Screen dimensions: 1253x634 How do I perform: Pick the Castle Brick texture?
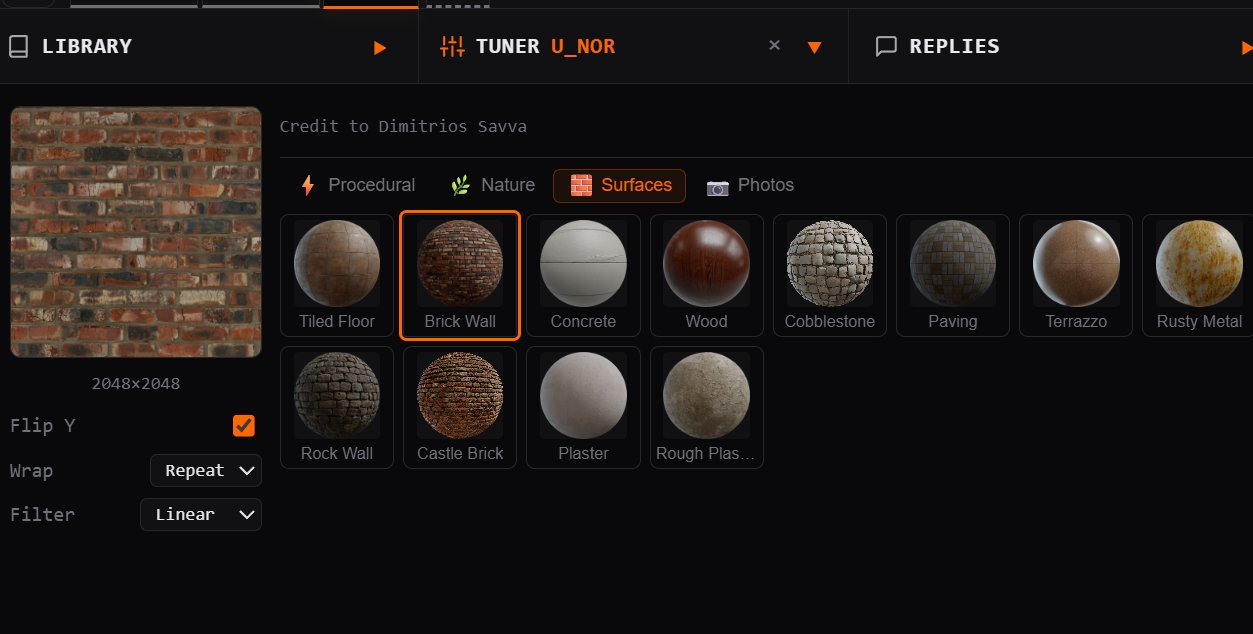pyautogui.click(x=460, y=407)
